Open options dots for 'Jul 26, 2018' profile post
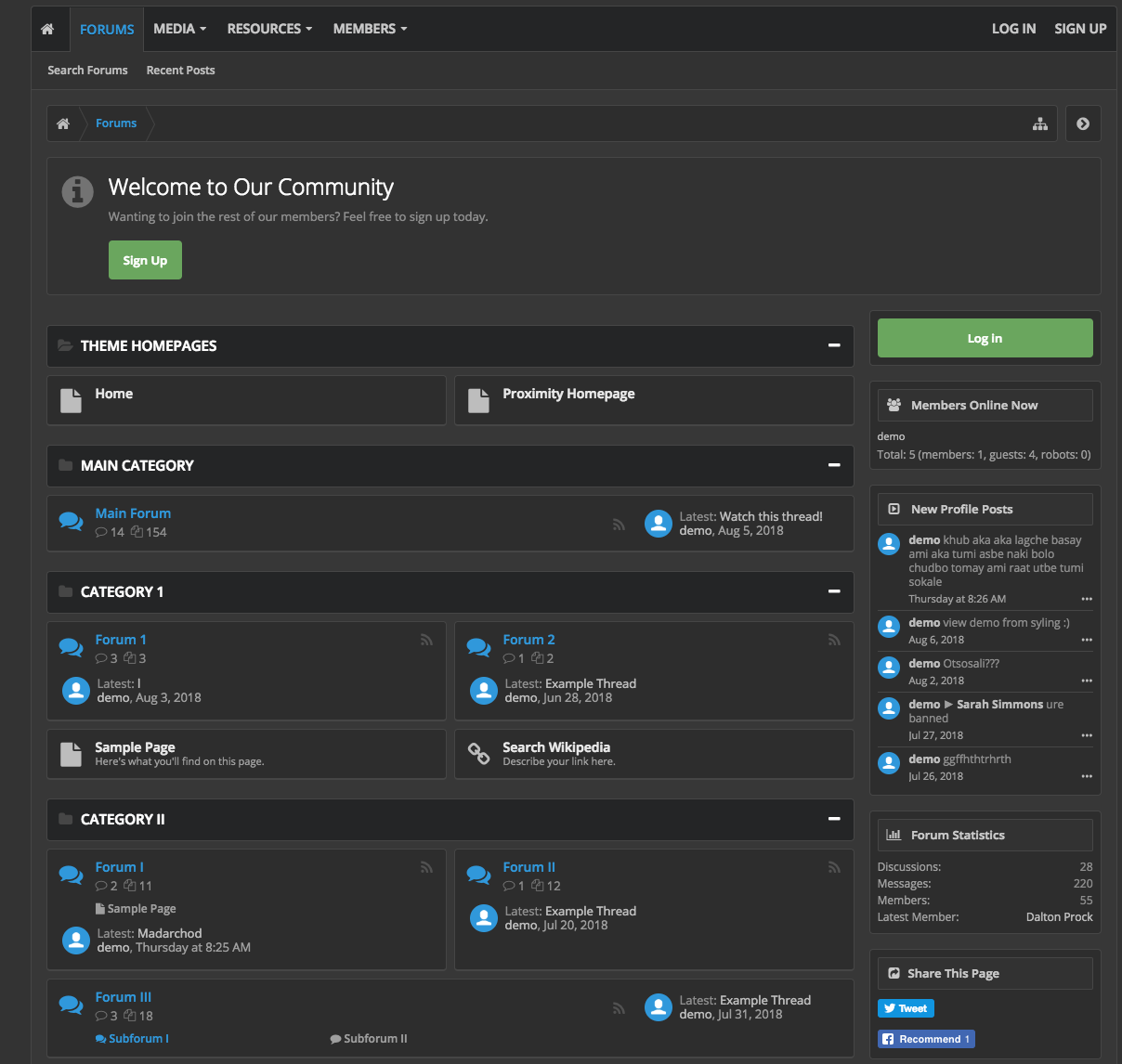This screenshot has width=1122, height=1064. pos(1087,776)
